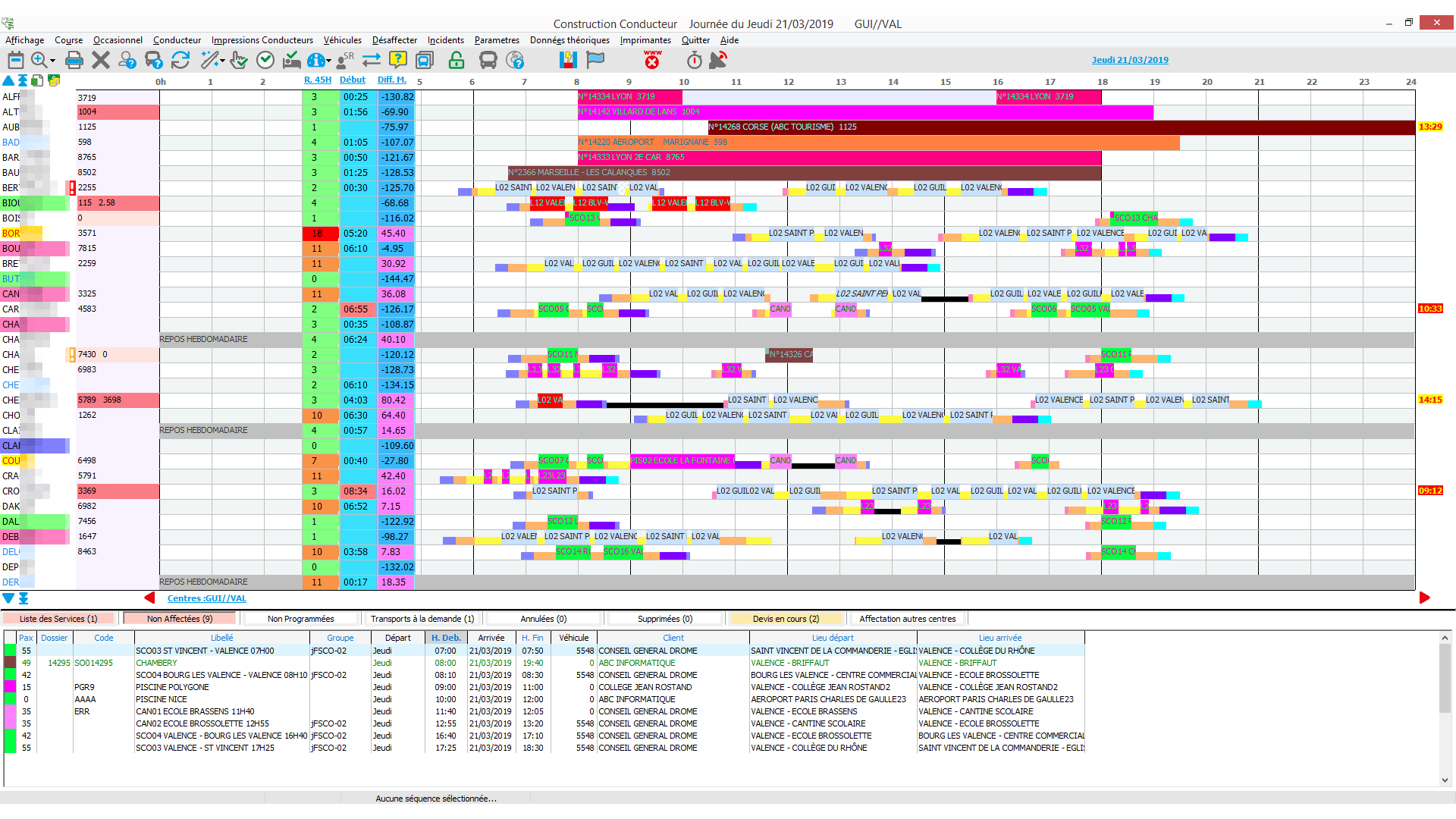Click the stopwatch timer icon

click(694, 60)
